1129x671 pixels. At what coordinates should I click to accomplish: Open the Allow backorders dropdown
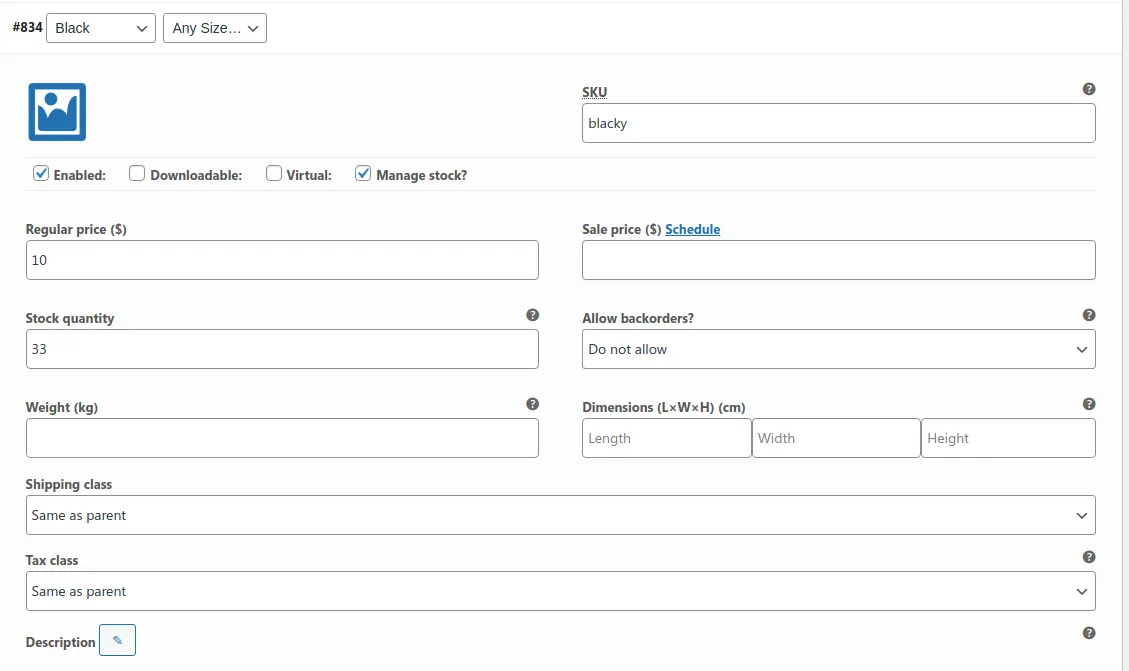pyautogui.click(x=839, y=349)
